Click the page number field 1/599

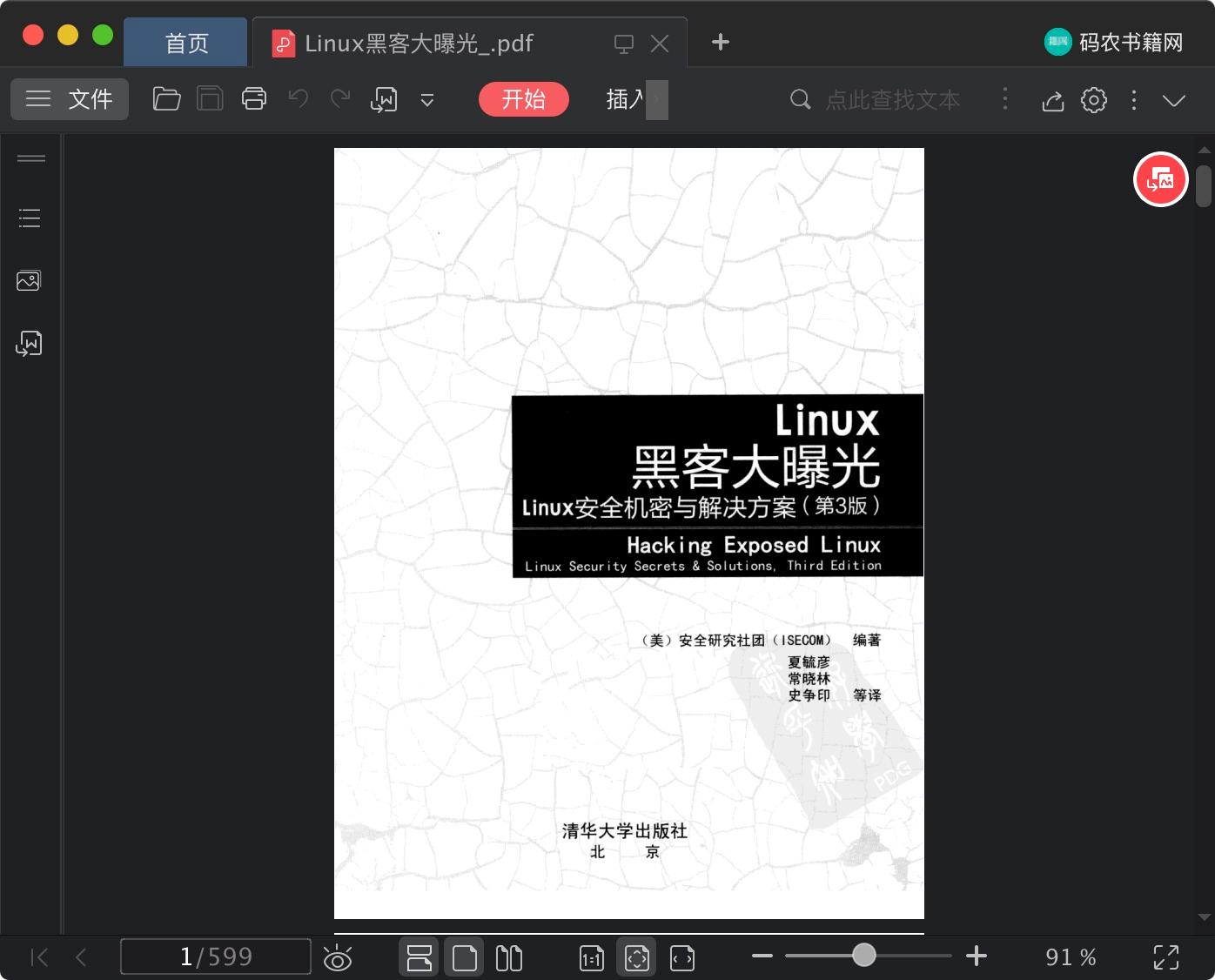coord(216,957)
